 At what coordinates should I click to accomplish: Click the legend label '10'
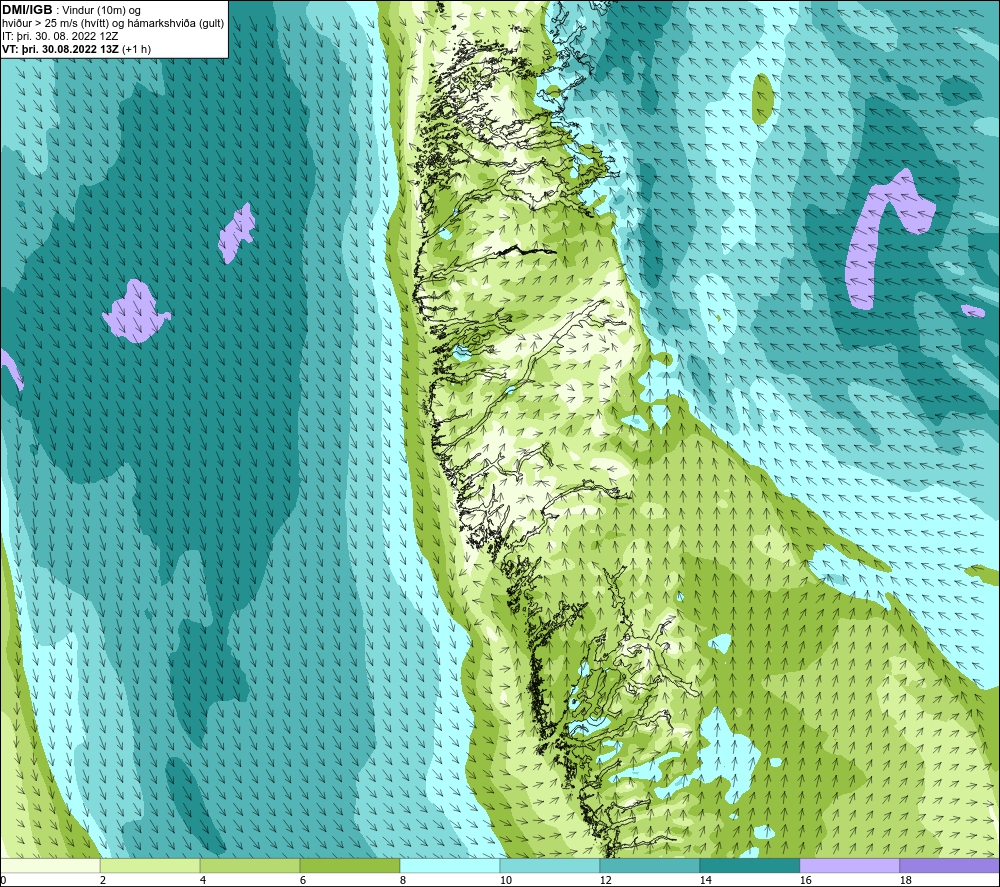coord(505,881)
